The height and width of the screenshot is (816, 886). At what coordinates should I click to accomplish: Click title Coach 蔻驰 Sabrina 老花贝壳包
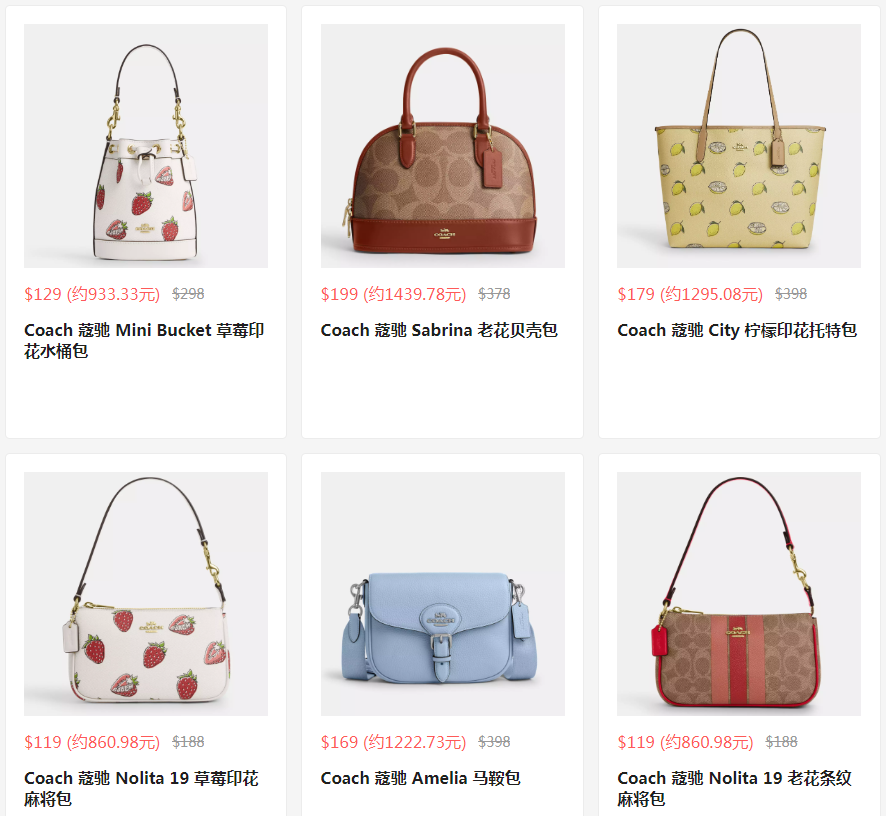439,330
